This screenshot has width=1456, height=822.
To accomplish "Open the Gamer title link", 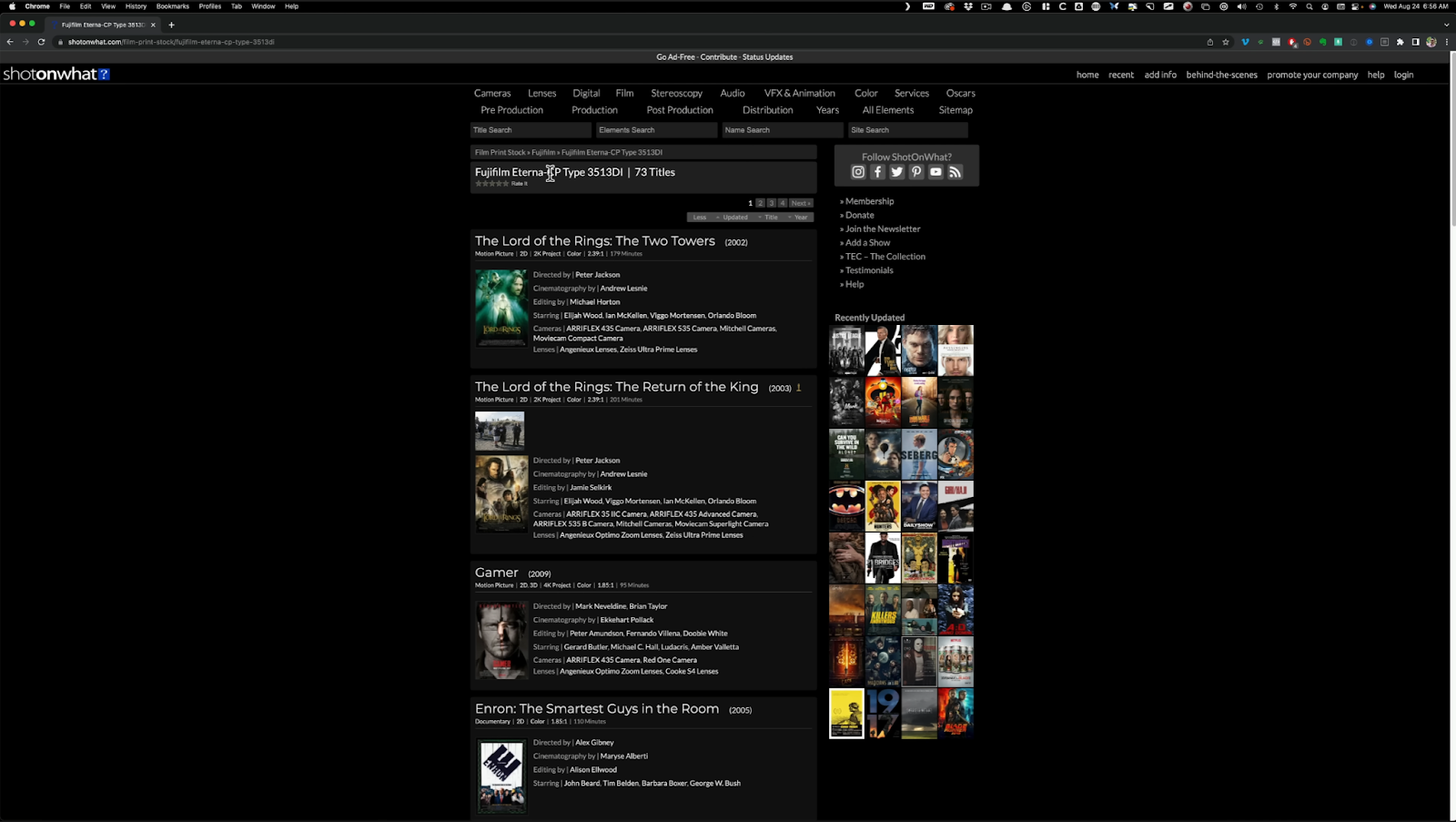I will point(497,573).
